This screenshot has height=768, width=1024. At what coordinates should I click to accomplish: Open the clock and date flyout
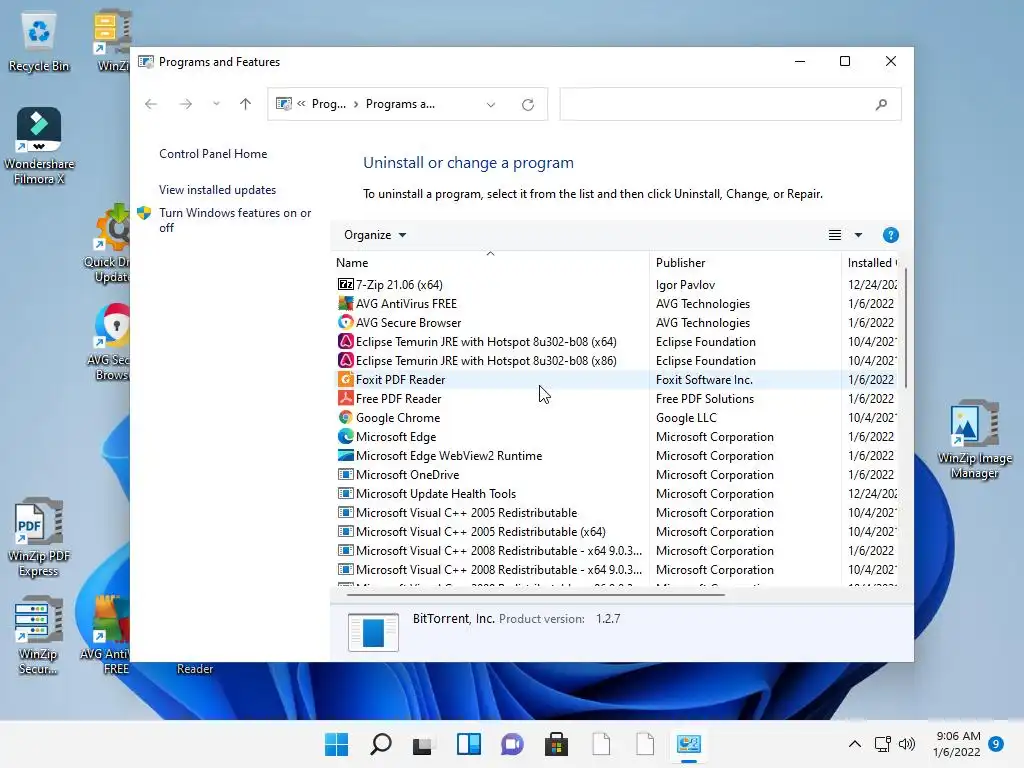(x=957, y=744)
